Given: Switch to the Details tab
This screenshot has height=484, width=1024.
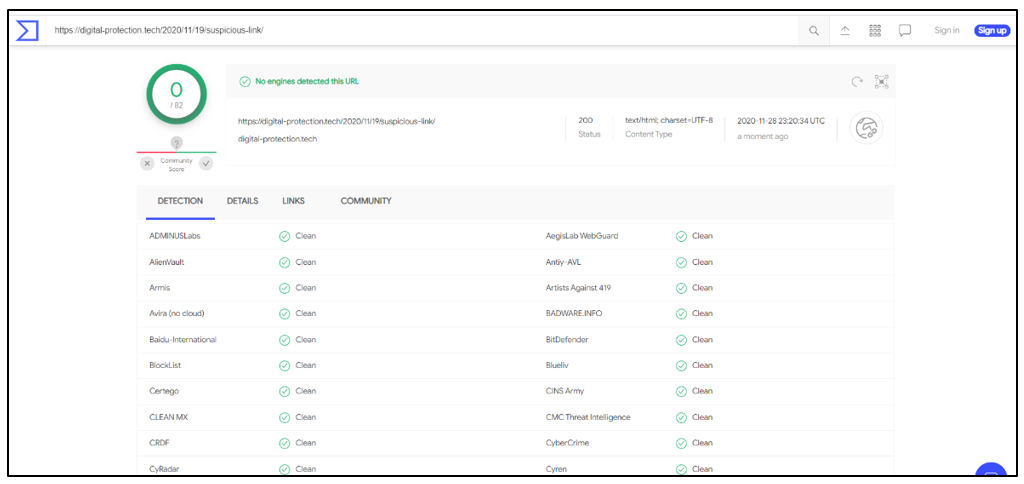Looking at the screenshot, I should click(242, 201).
